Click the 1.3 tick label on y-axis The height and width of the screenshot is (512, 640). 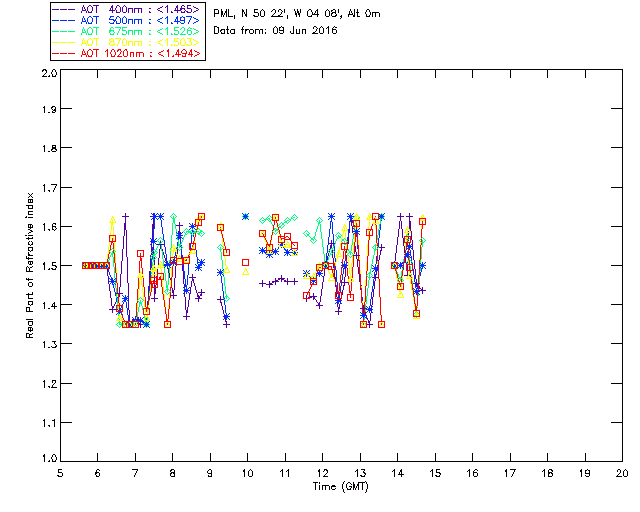click(x=47, y=345)
